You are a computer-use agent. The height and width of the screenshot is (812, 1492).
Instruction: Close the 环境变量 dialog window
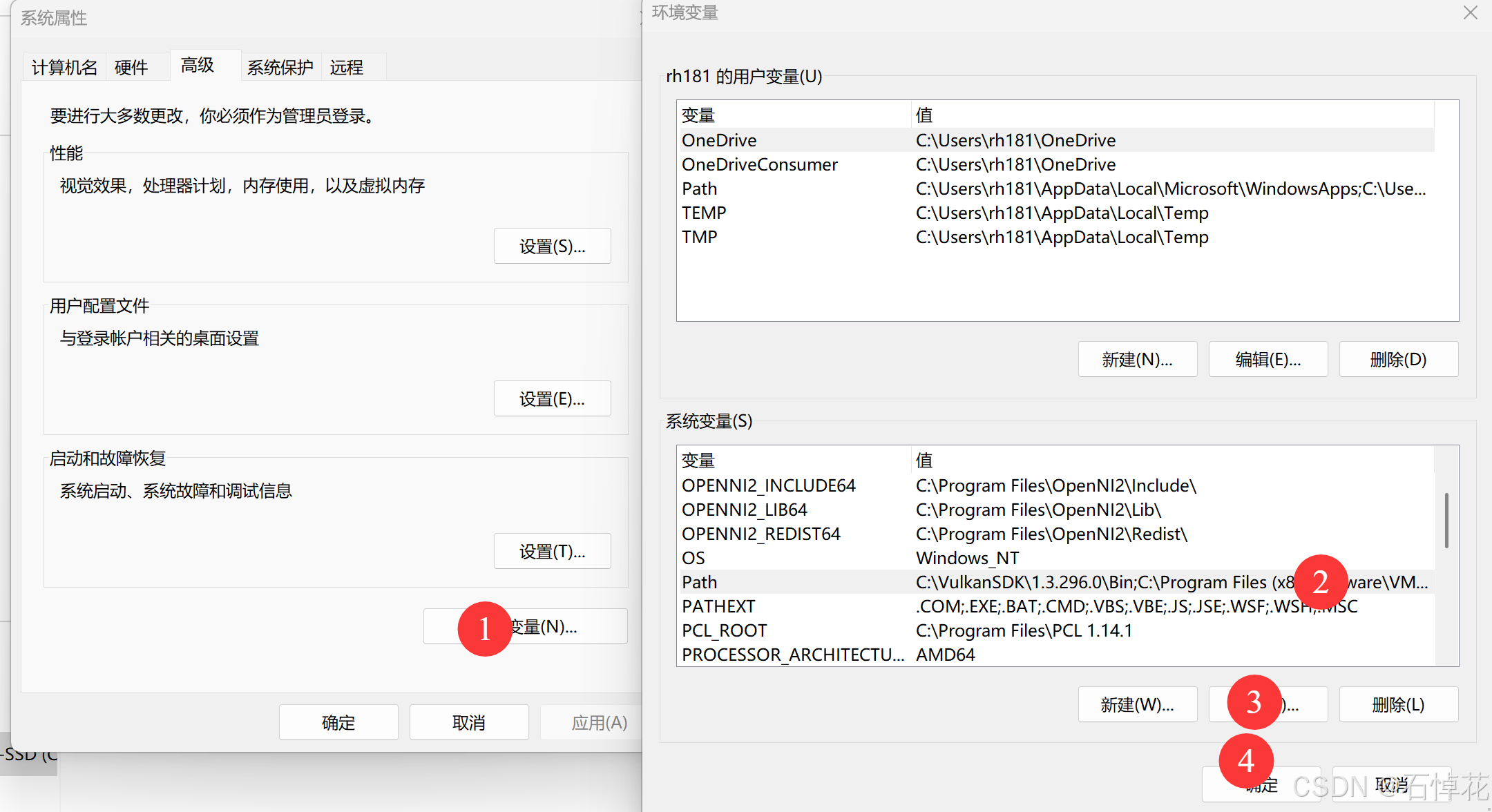(1470, 13)
